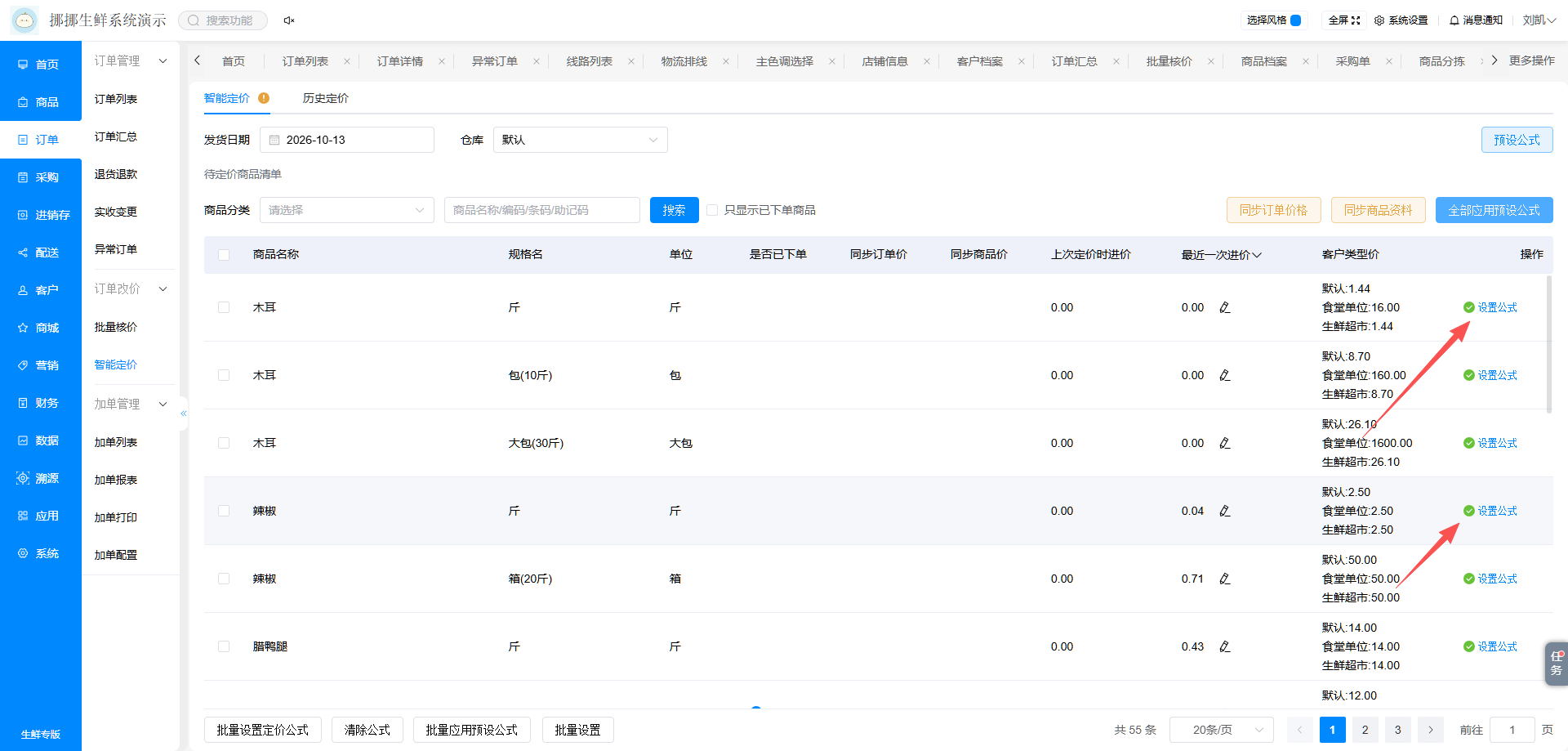Switch to the 批量核价 page tab
The width and height of the screenshot is (1568, 751).
(1169, 61)
